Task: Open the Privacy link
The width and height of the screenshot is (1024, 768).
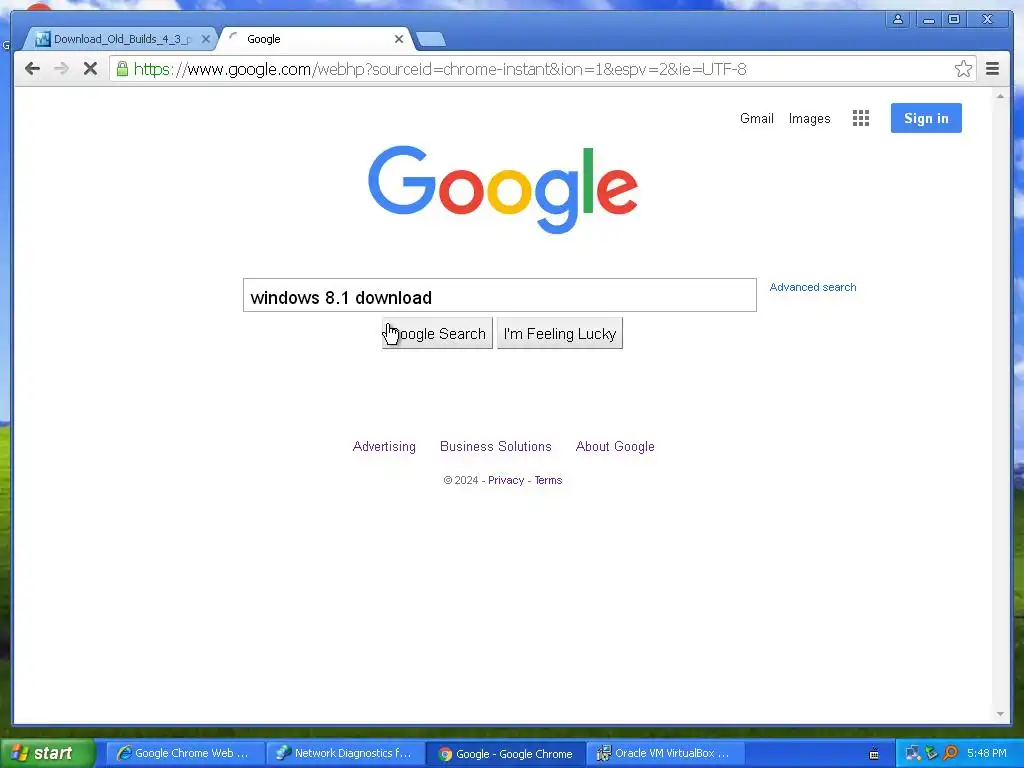Action: coord(505,480)
